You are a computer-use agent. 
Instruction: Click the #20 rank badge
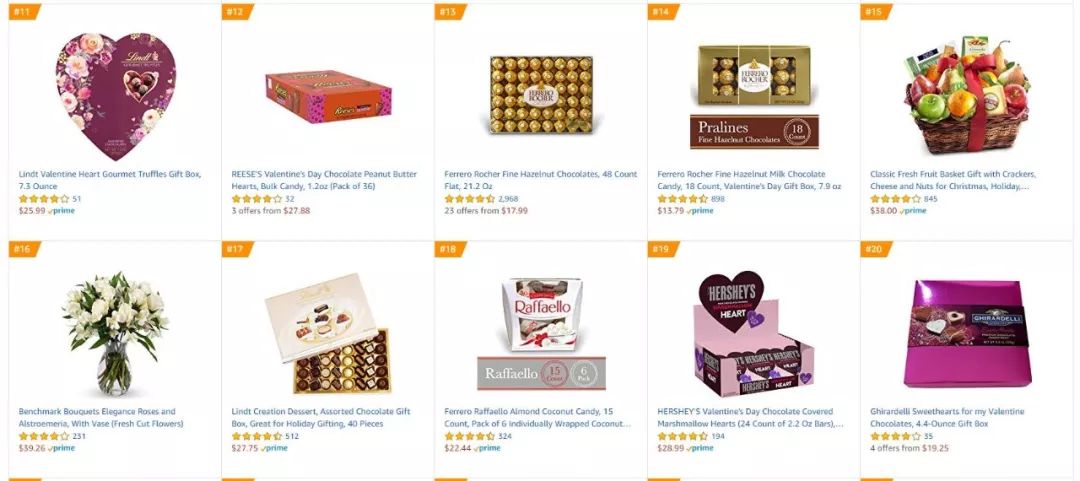[x=875, y=249]
